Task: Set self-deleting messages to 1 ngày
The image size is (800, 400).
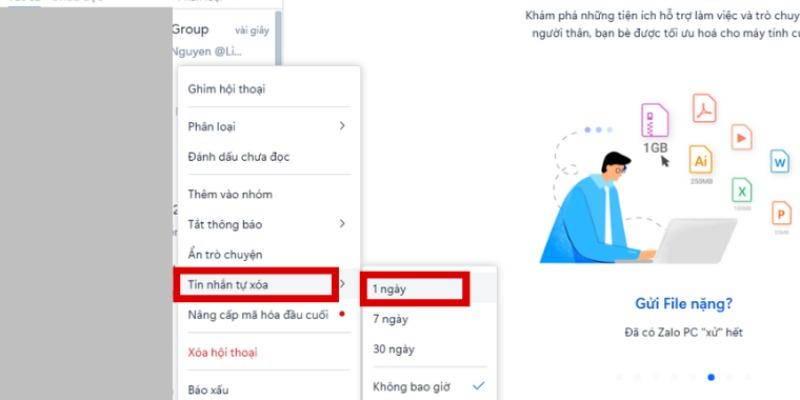Action: coord(414,289)
